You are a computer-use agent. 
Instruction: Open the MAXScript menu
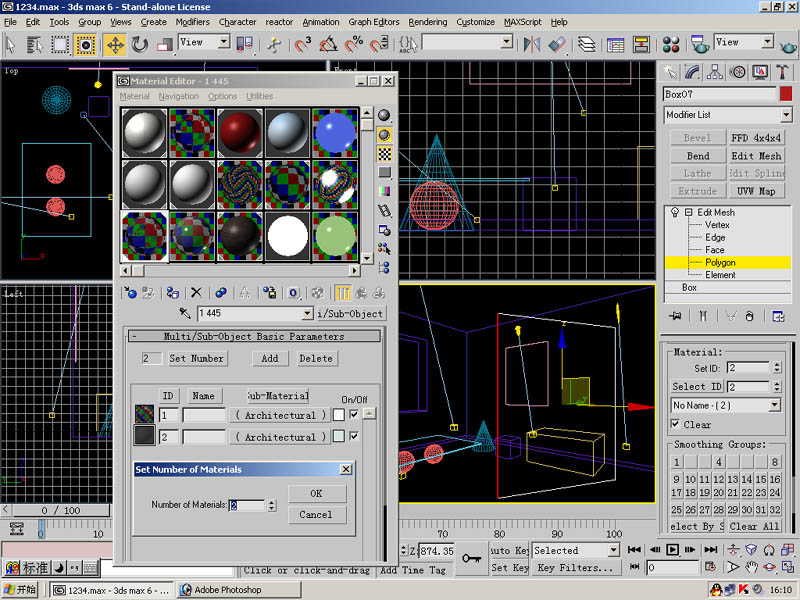522,22
